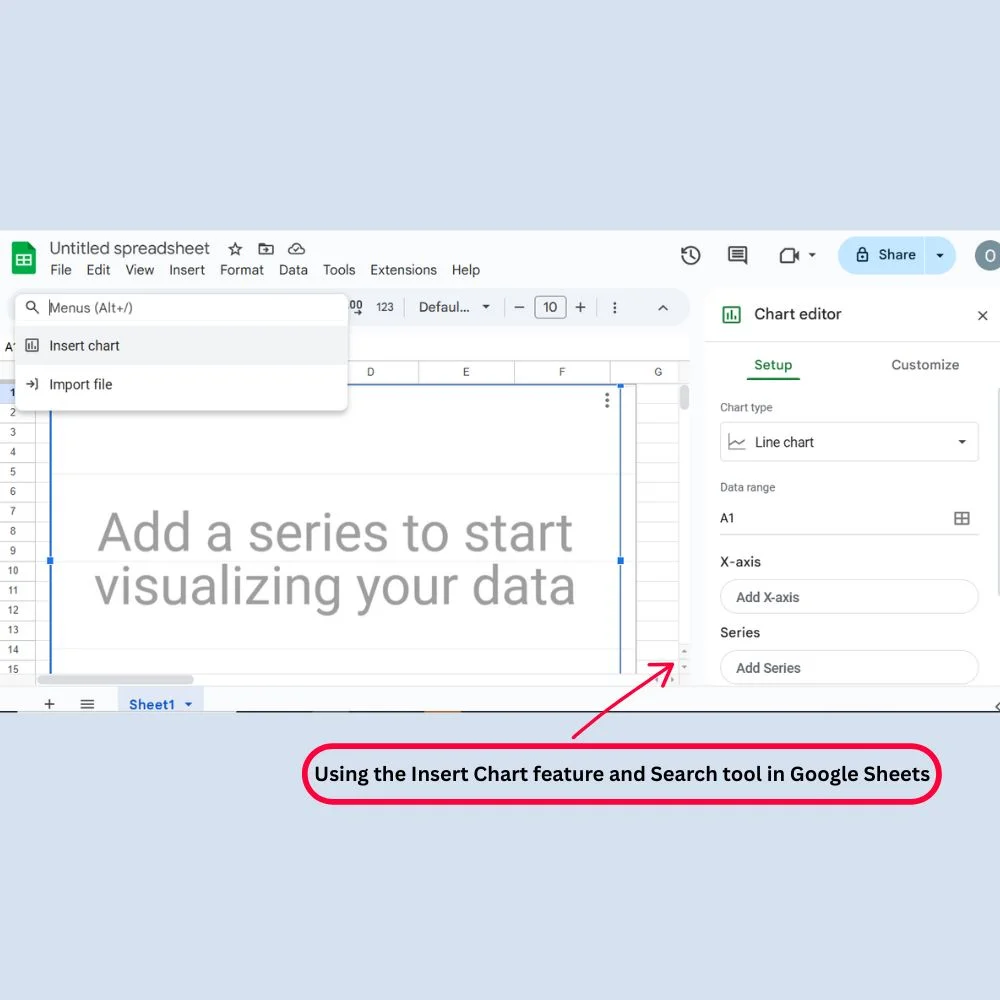
Task: Click the select data range grid icon
Action: [x=962, y=518]
